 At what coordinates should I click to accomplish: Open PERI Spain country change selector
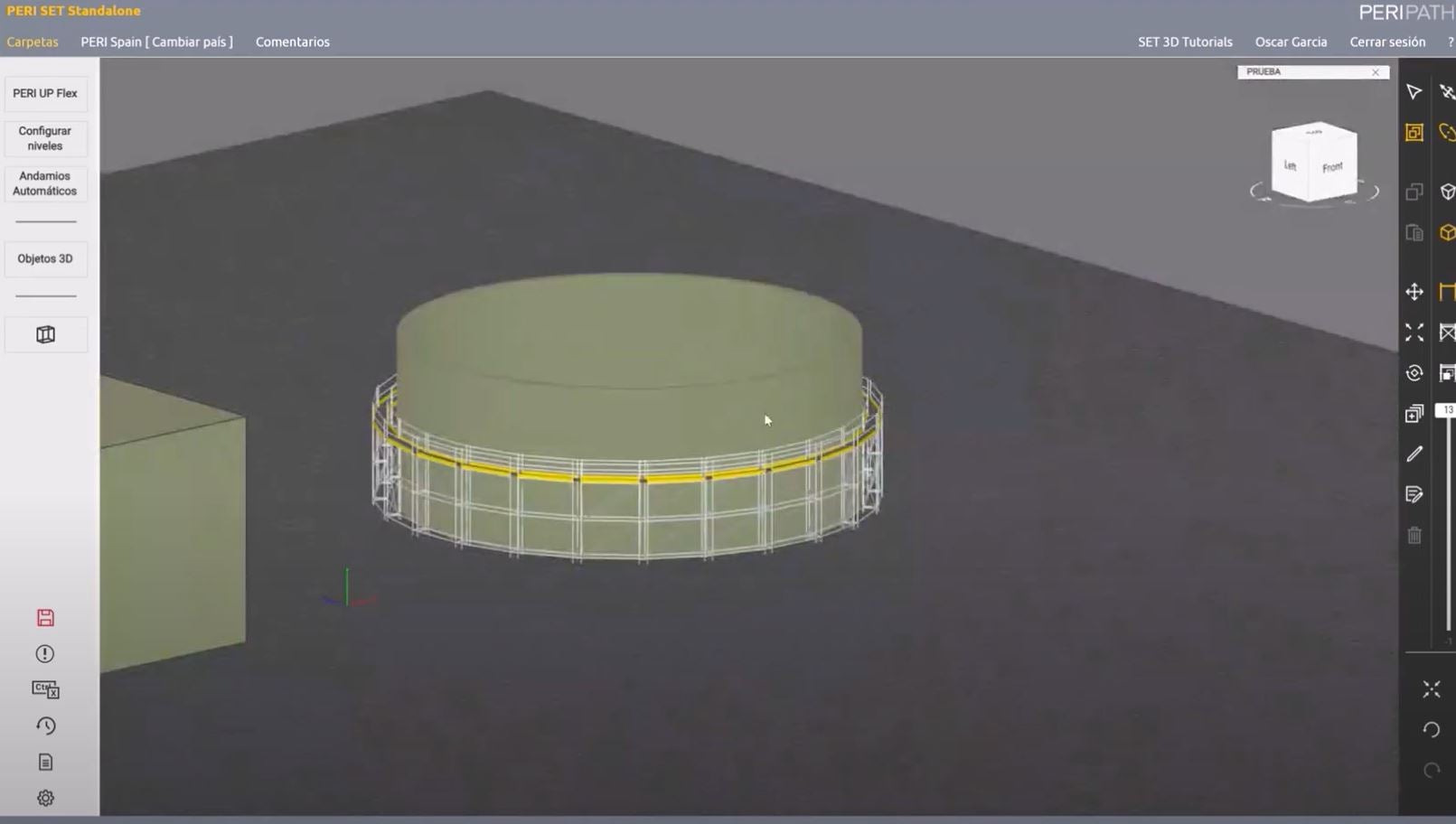pyautogui.click(x=156, y=42)
